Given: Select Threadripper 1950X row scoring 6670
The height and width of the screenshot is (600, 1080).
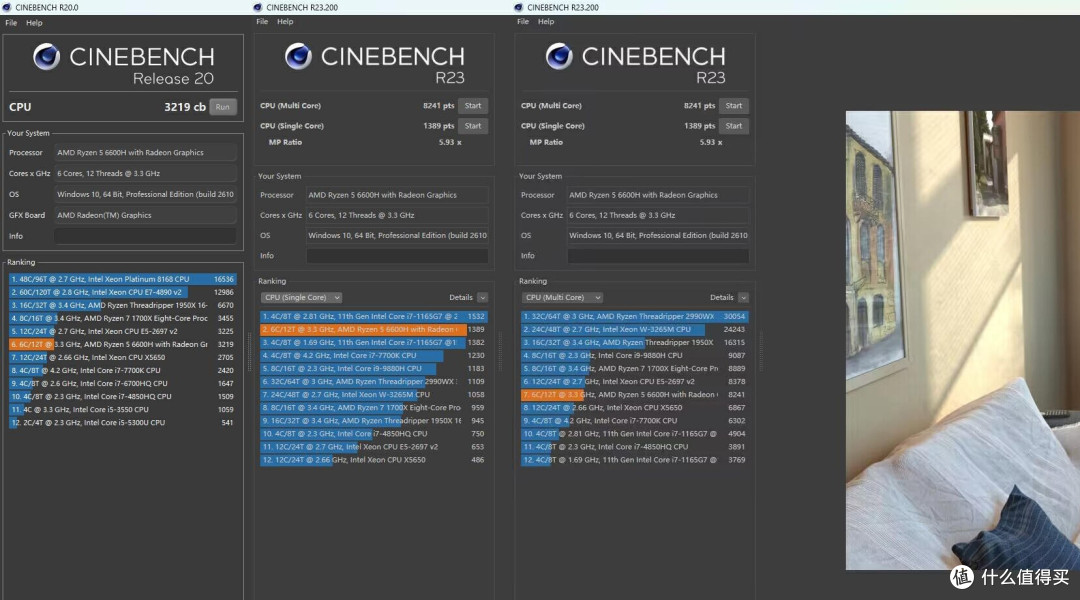Looking at the screenshot, I should point(123,305).
